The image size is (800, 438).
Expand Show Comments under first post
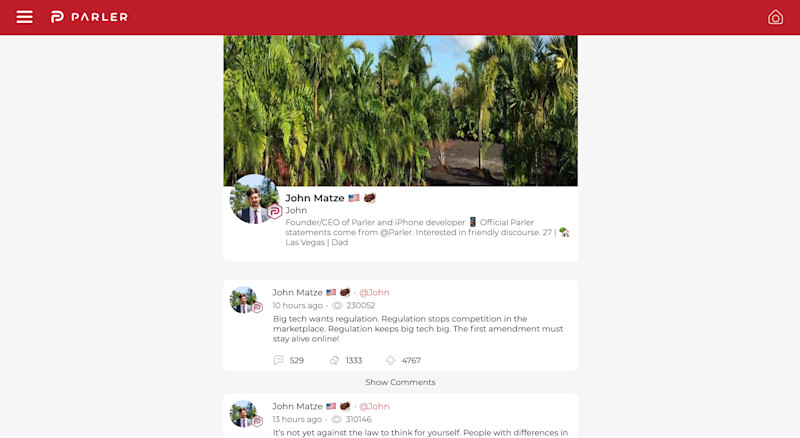(x=401, y=382)
